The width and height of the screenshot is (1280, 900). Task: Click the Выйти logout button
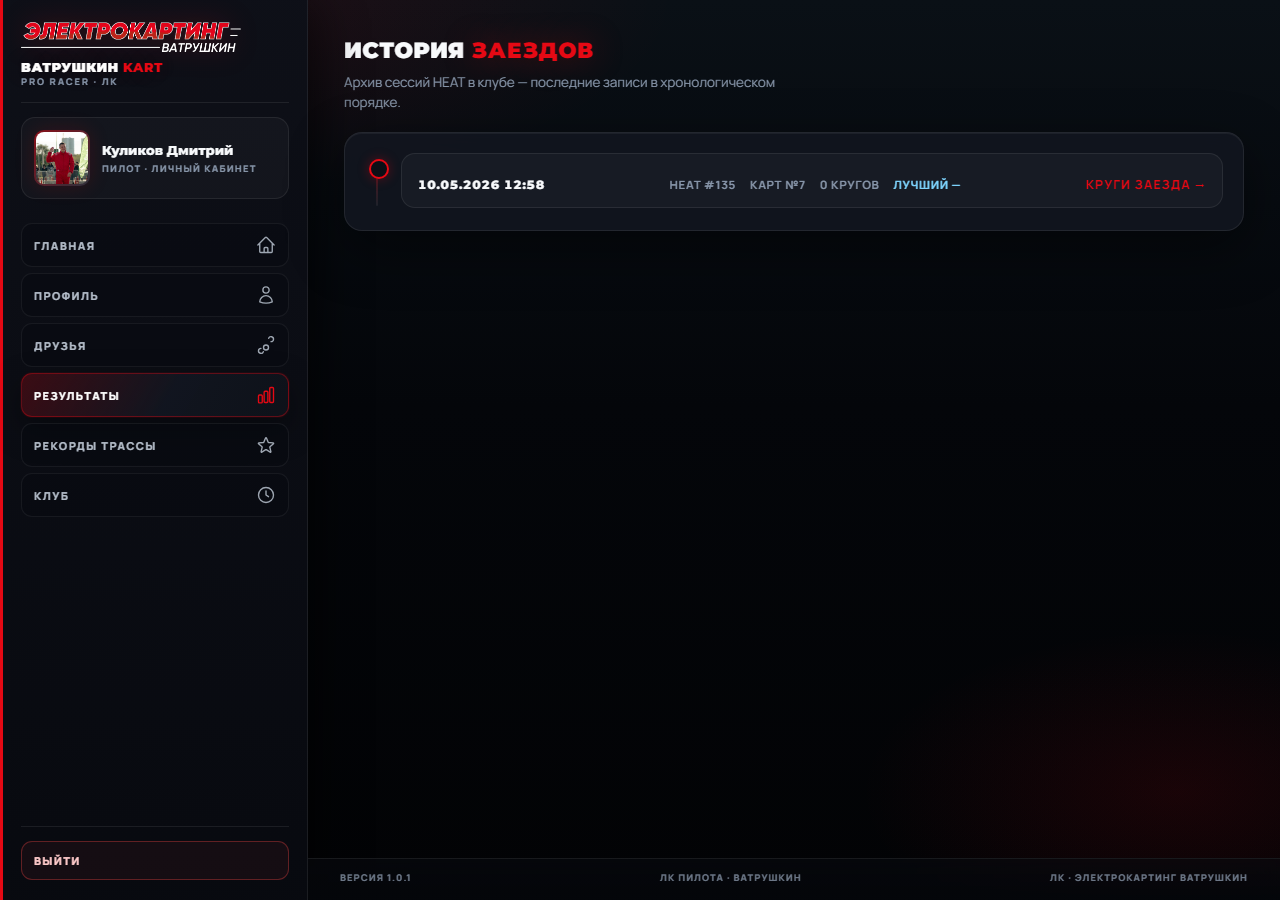coord(155,860)
